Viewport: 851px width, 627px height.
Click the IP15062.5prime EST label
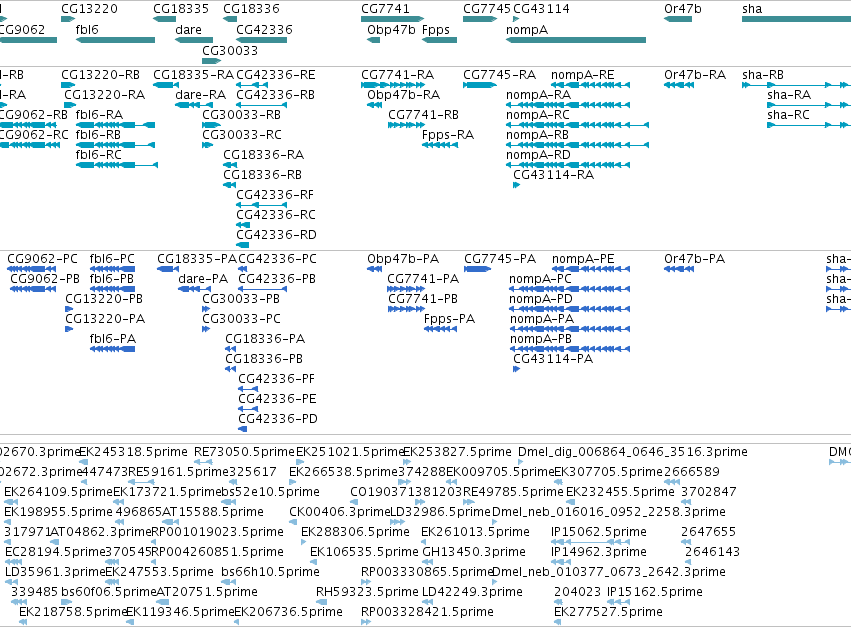tap(599, 531)
